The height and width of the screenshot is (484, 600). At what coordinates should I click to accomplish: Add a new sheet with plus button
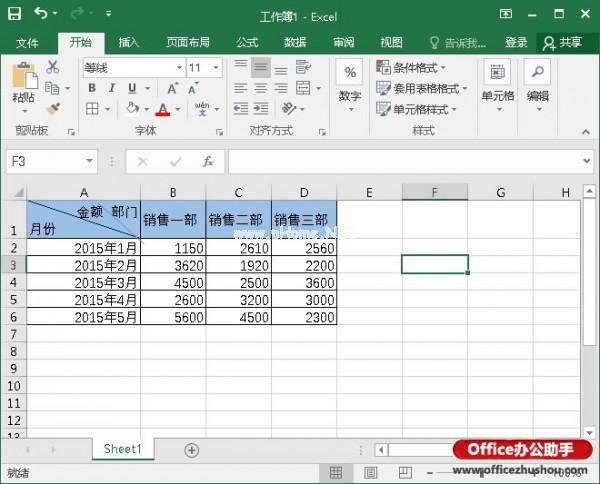[x=191, y=451]
